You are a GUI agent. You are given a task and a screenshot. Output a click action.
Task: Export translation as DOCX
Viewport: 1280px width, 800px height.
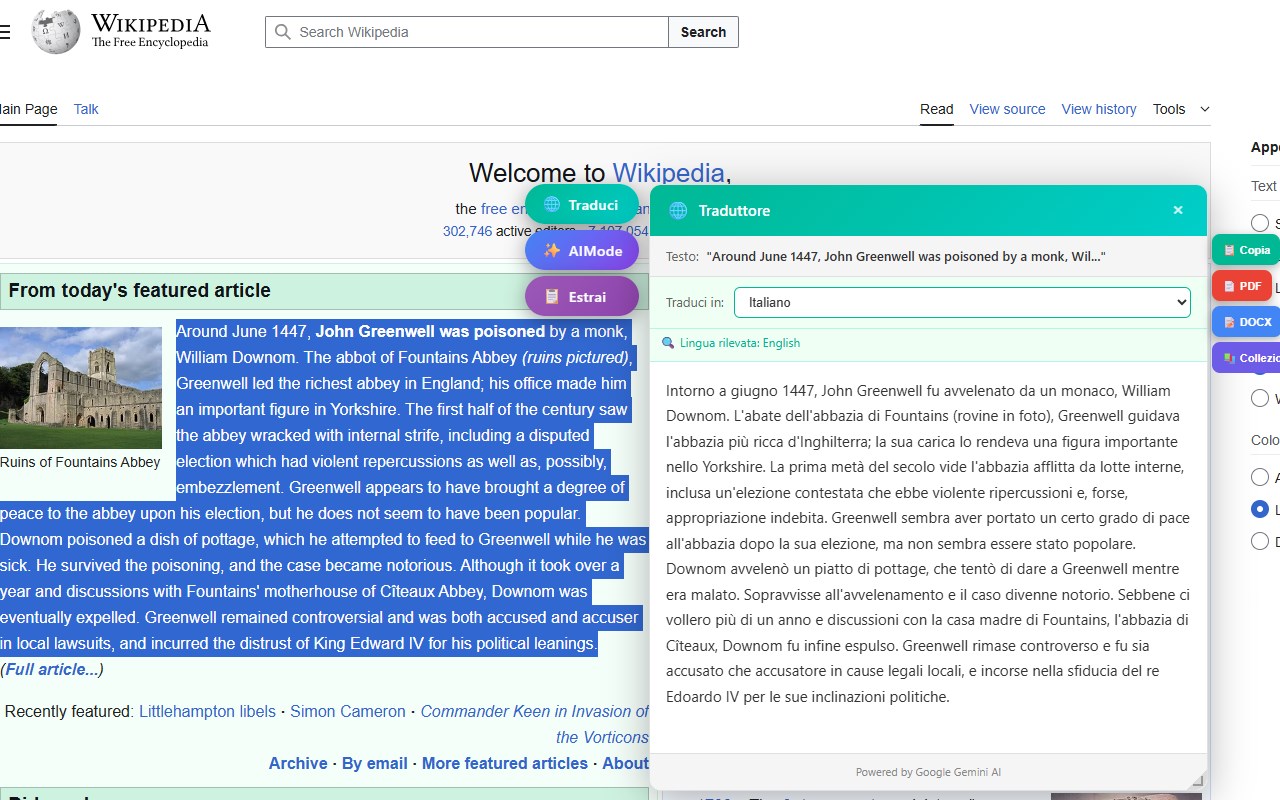(x=1246, y=322)
